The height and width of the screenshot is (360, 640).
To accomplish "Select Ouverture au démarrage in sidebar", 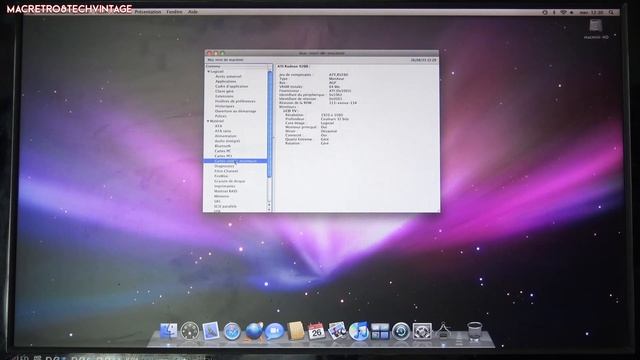I will click(x=236, y=111).
